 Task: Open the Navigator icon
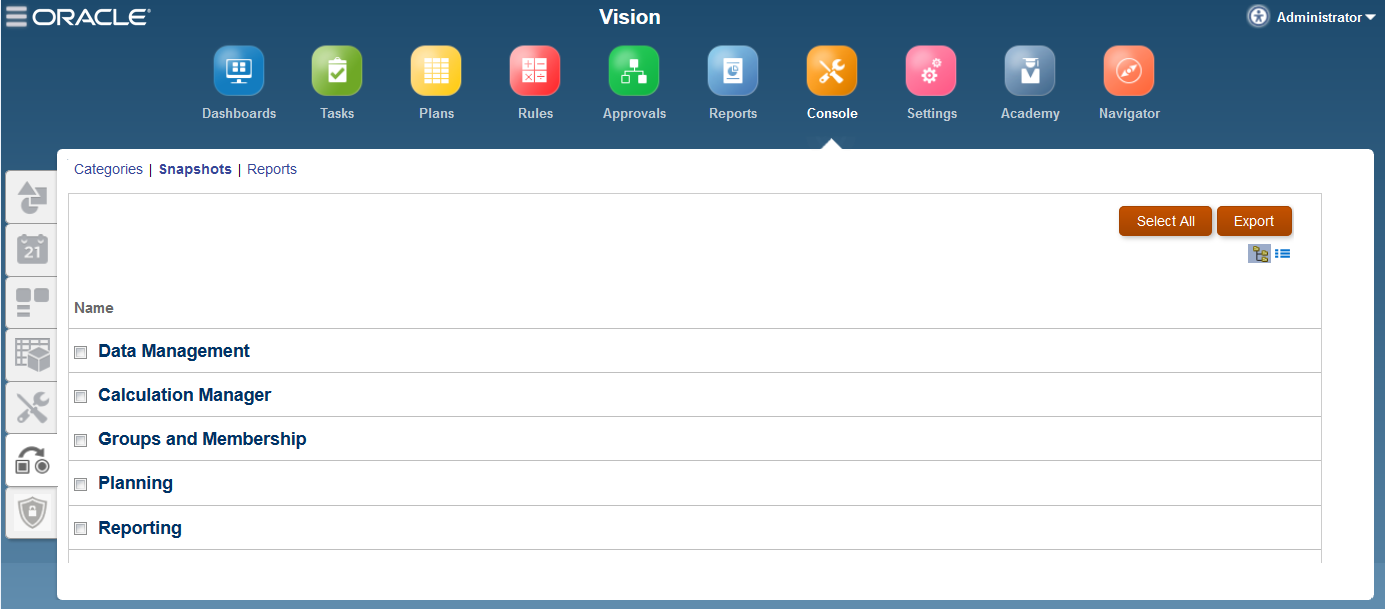[x=1129, y=71]
